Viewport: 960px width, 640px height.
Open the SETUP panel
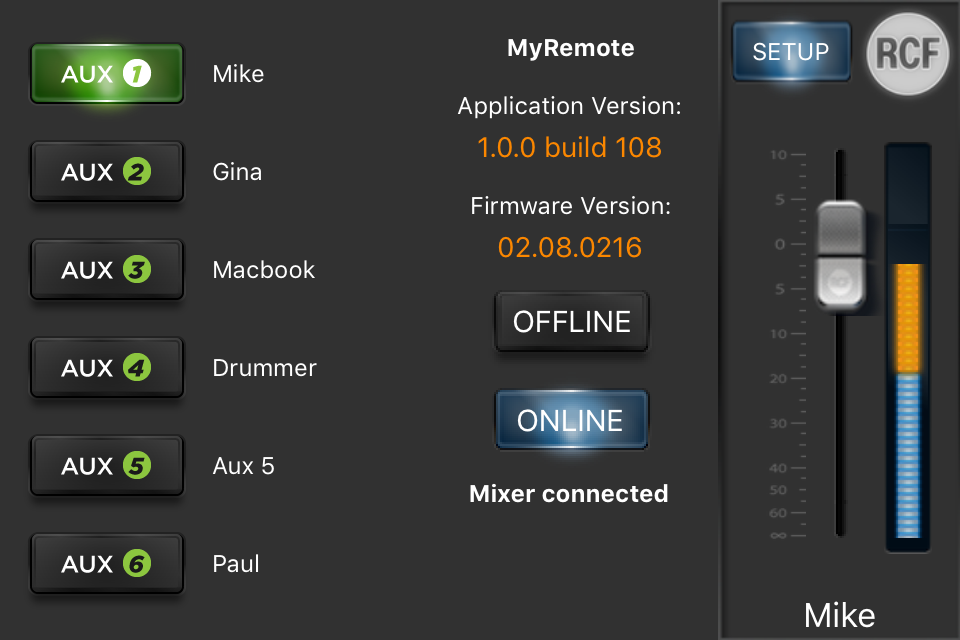[791, 52]
